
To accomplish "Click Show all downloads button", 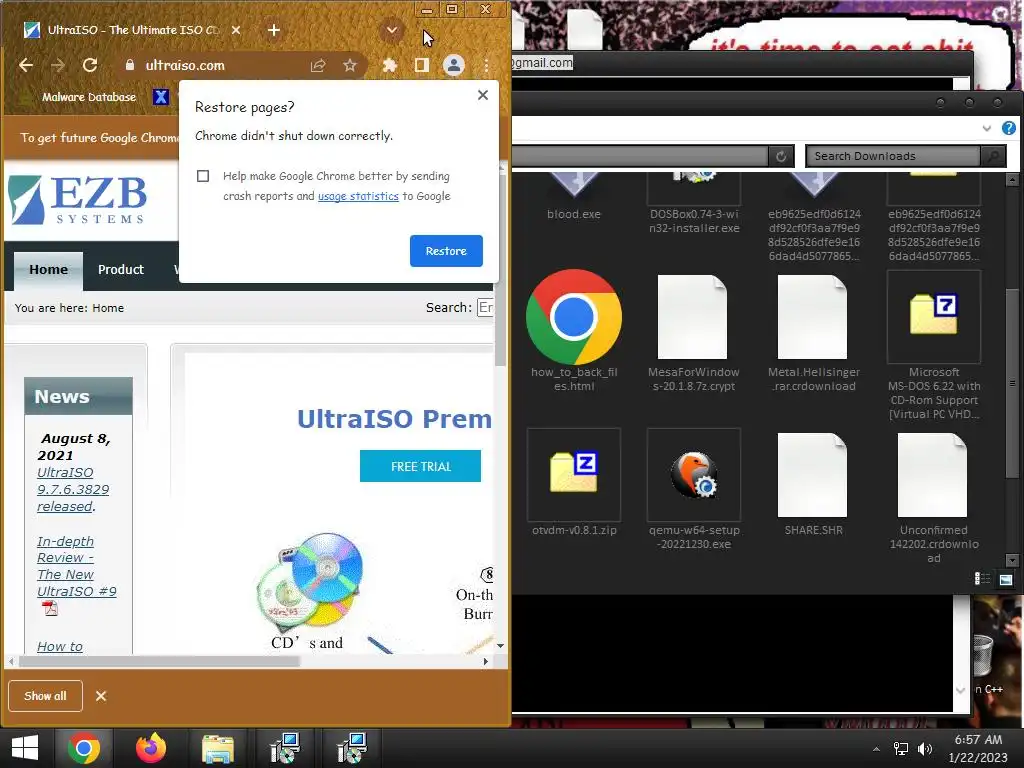I will pyautogui.click(x=46, y=696).
